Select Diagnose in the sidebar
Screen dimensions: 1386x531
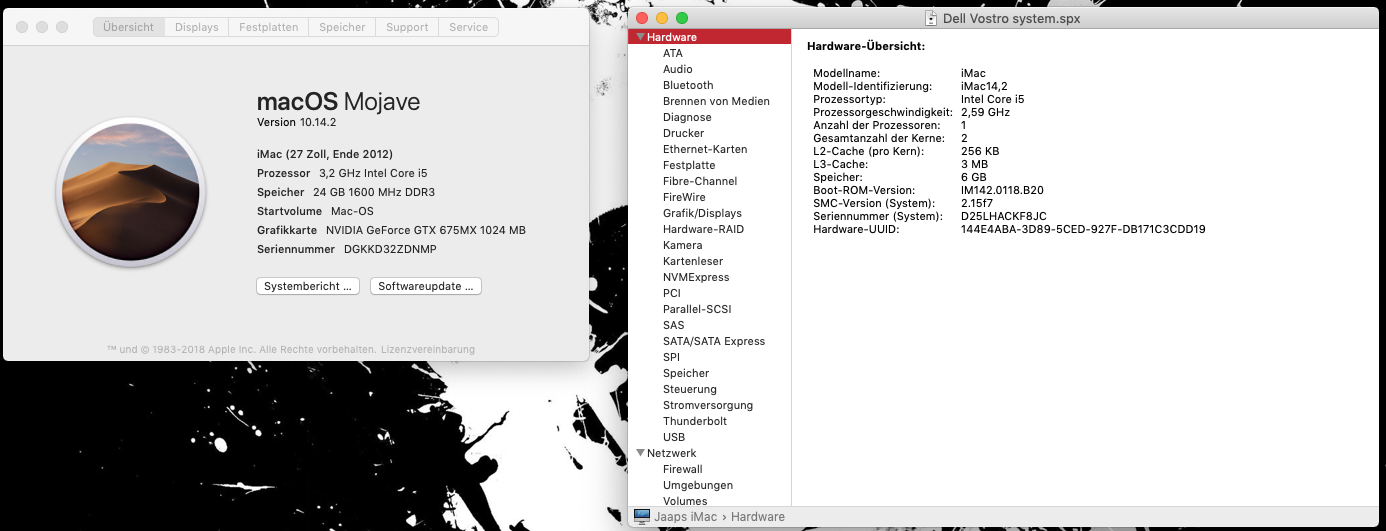click(x=710, y=117)
